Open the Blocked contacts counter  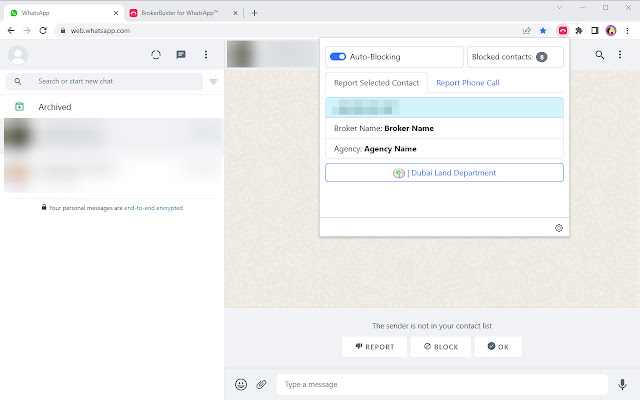[x=515, y=57]
